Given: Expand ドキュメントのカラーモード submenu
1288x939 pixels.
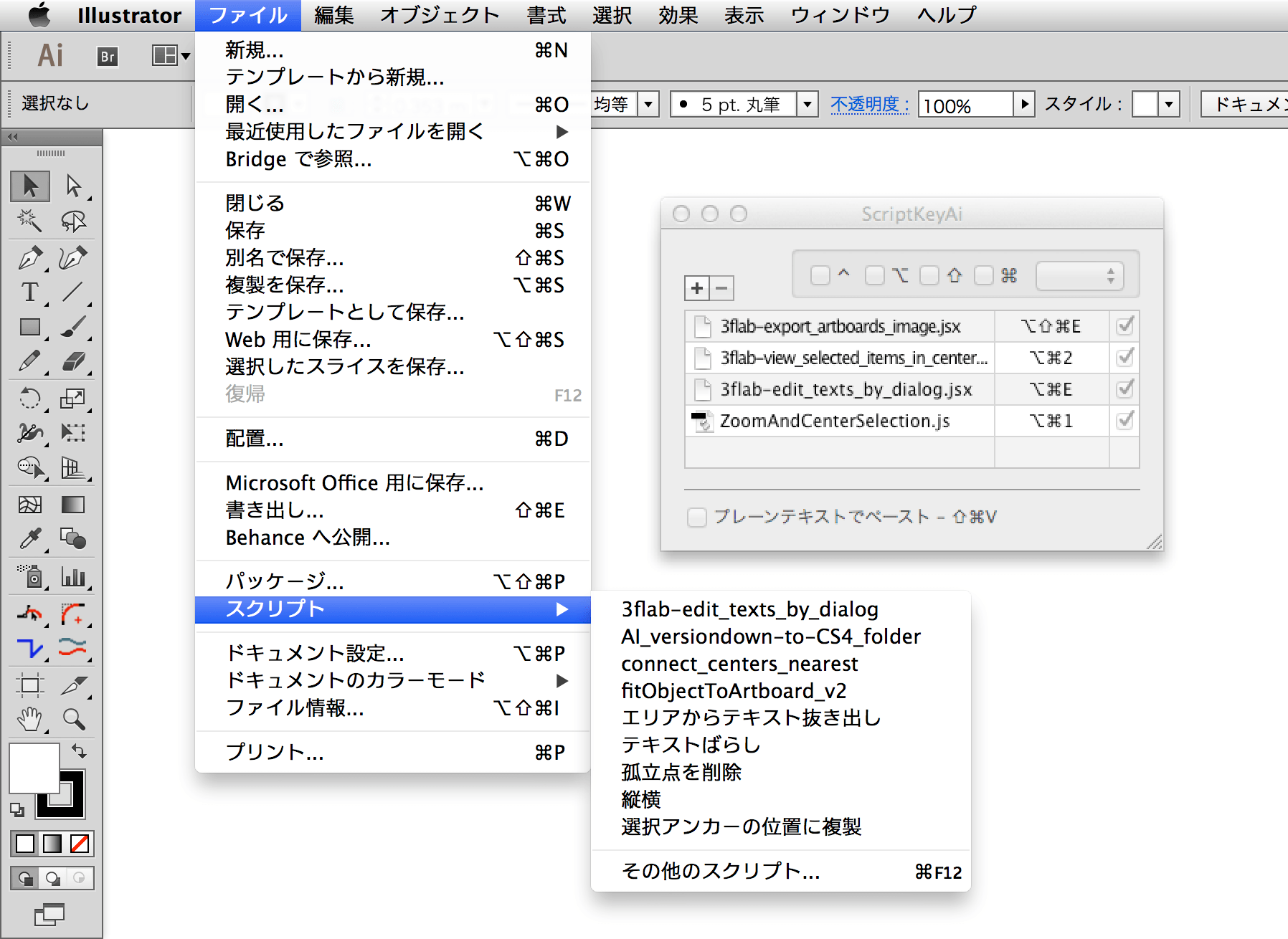Looking at the screenshot, I should [393, 680].
